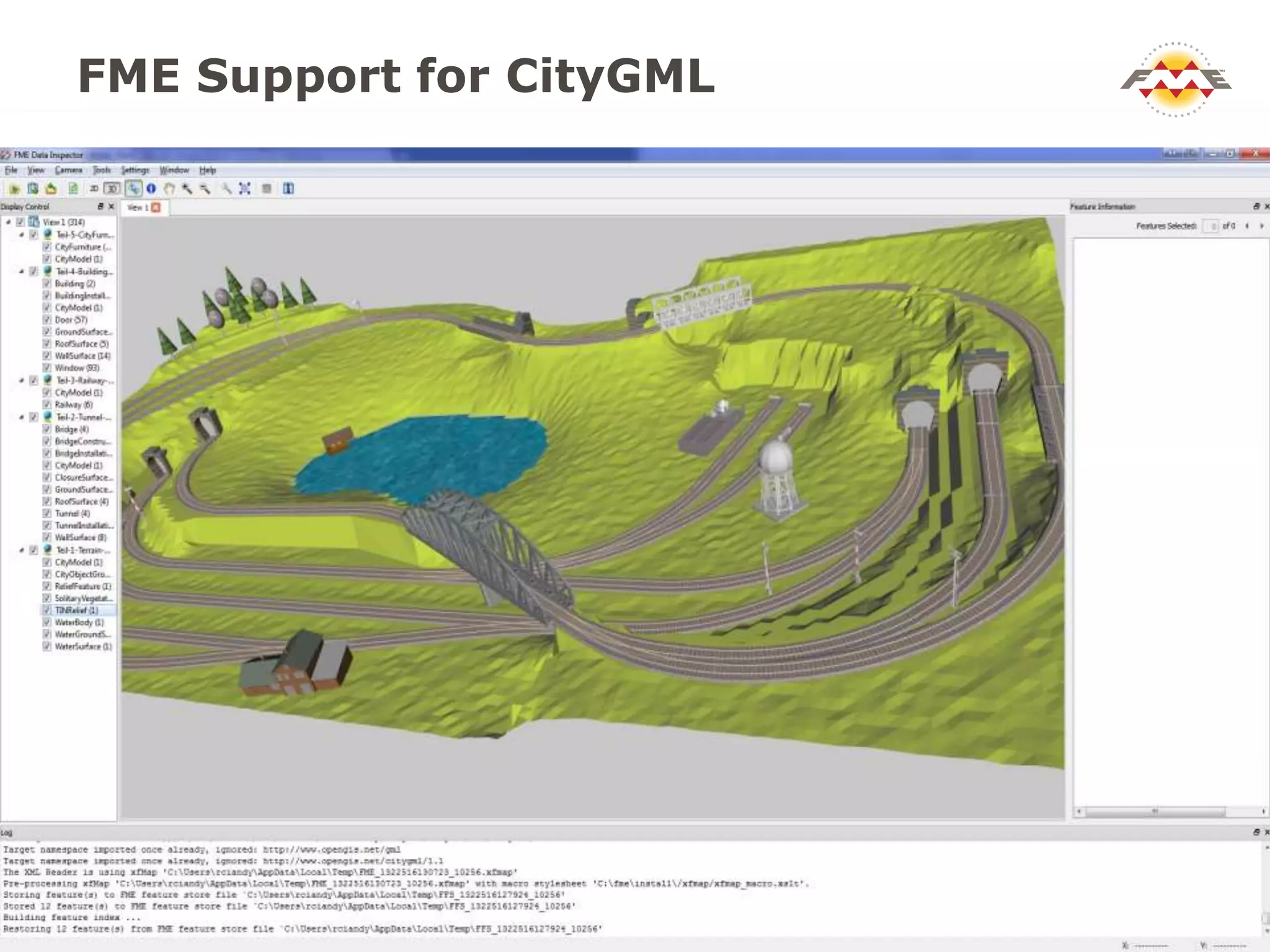1270x952 pixels.
Task: Click the blue split view icon
Action: 288,188
